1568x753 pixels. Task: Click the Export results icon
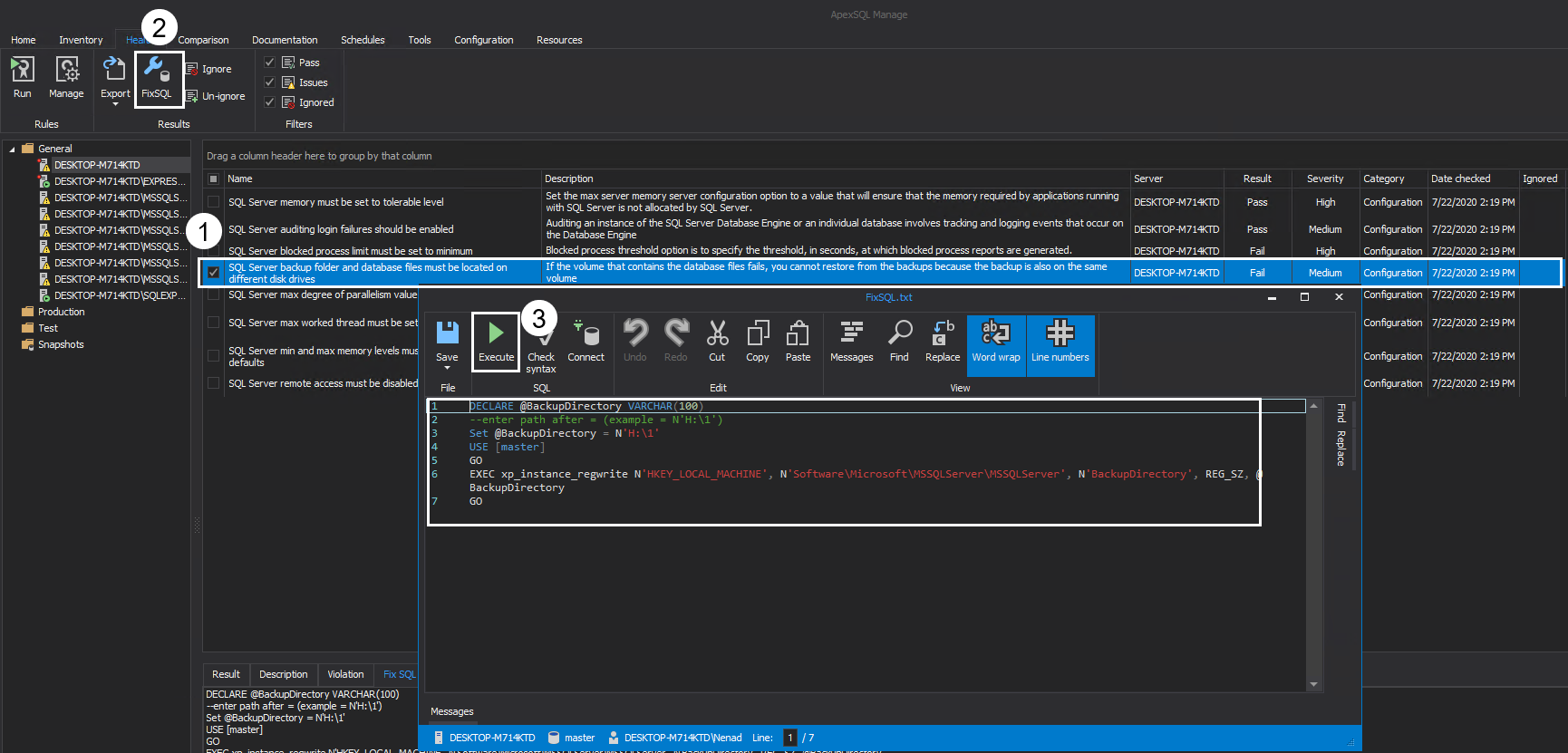(115, 76)
